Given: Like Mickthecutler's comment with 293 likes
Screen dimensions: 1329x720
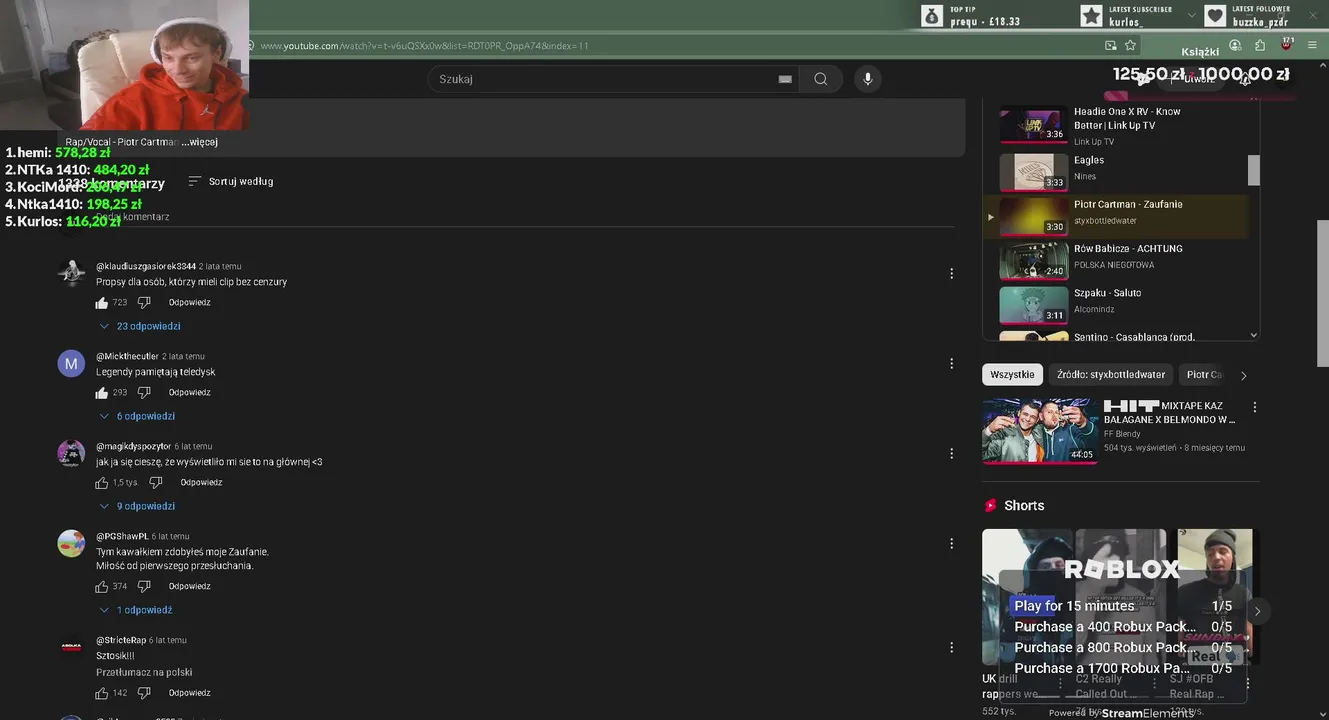Looking at the screenshot, I should (102, 392).
